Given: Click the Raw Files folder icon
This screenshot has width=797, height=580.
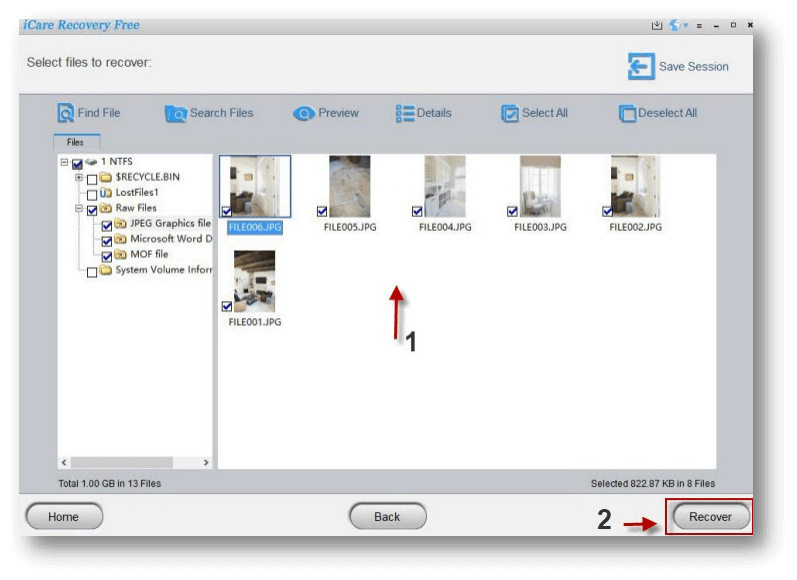Looking at the screenshot, I should pyautogui.click(x=106, y=208).
